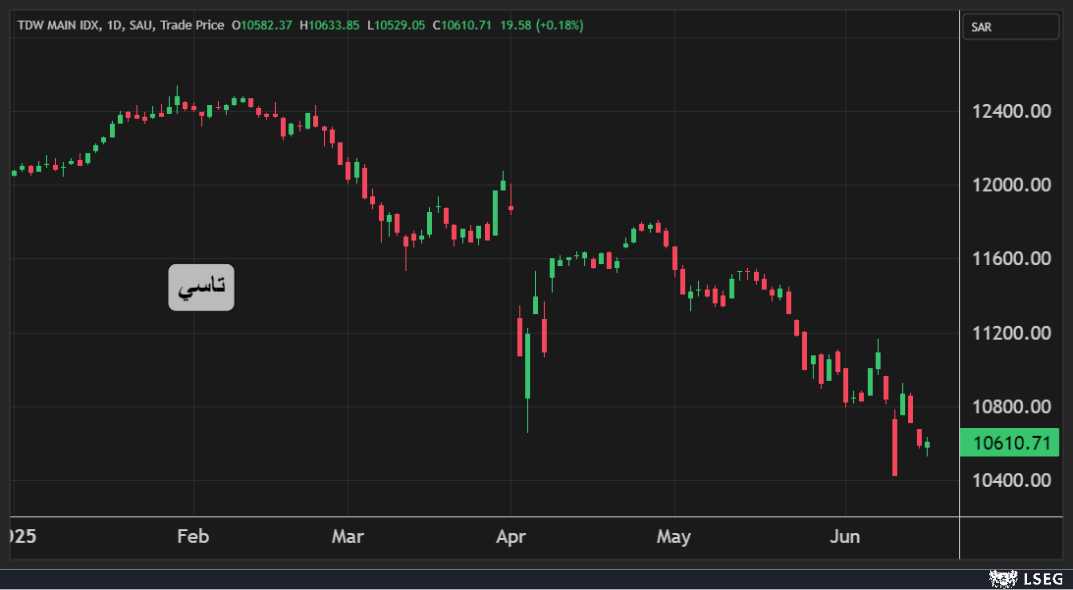The width and height of the screenshot is (1073, 590).
Task: Open the SAR currency selector
Action: click(1010, 27)
